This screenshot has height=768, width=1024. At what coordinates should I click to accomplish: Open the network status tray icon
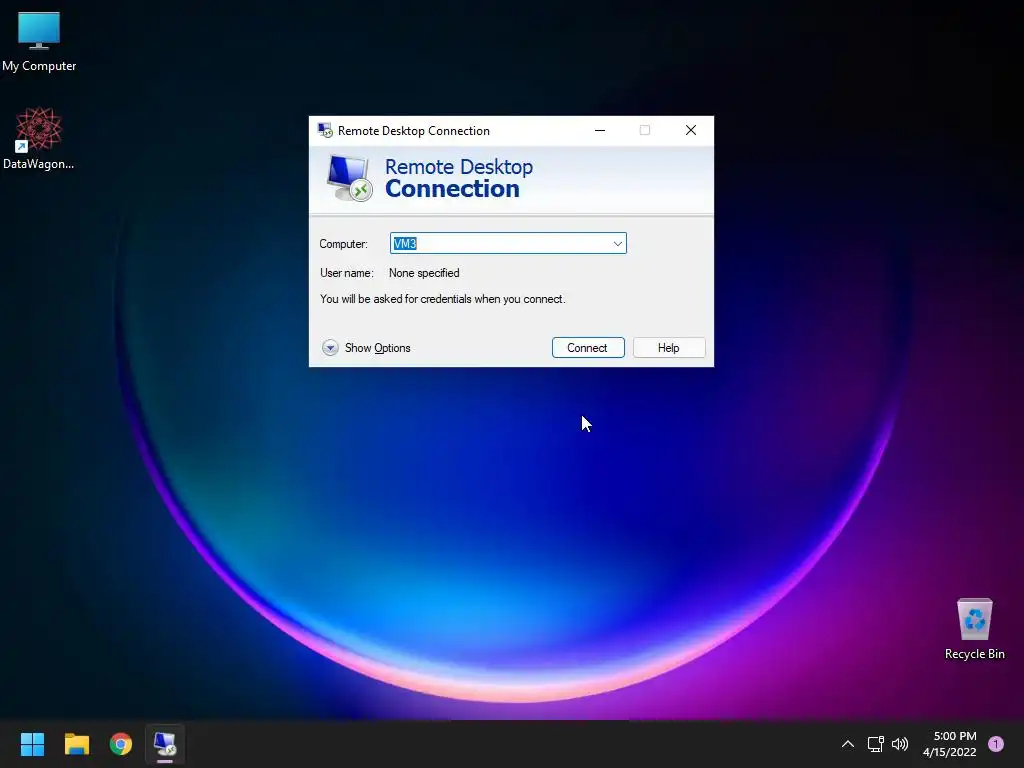(875, 744)
